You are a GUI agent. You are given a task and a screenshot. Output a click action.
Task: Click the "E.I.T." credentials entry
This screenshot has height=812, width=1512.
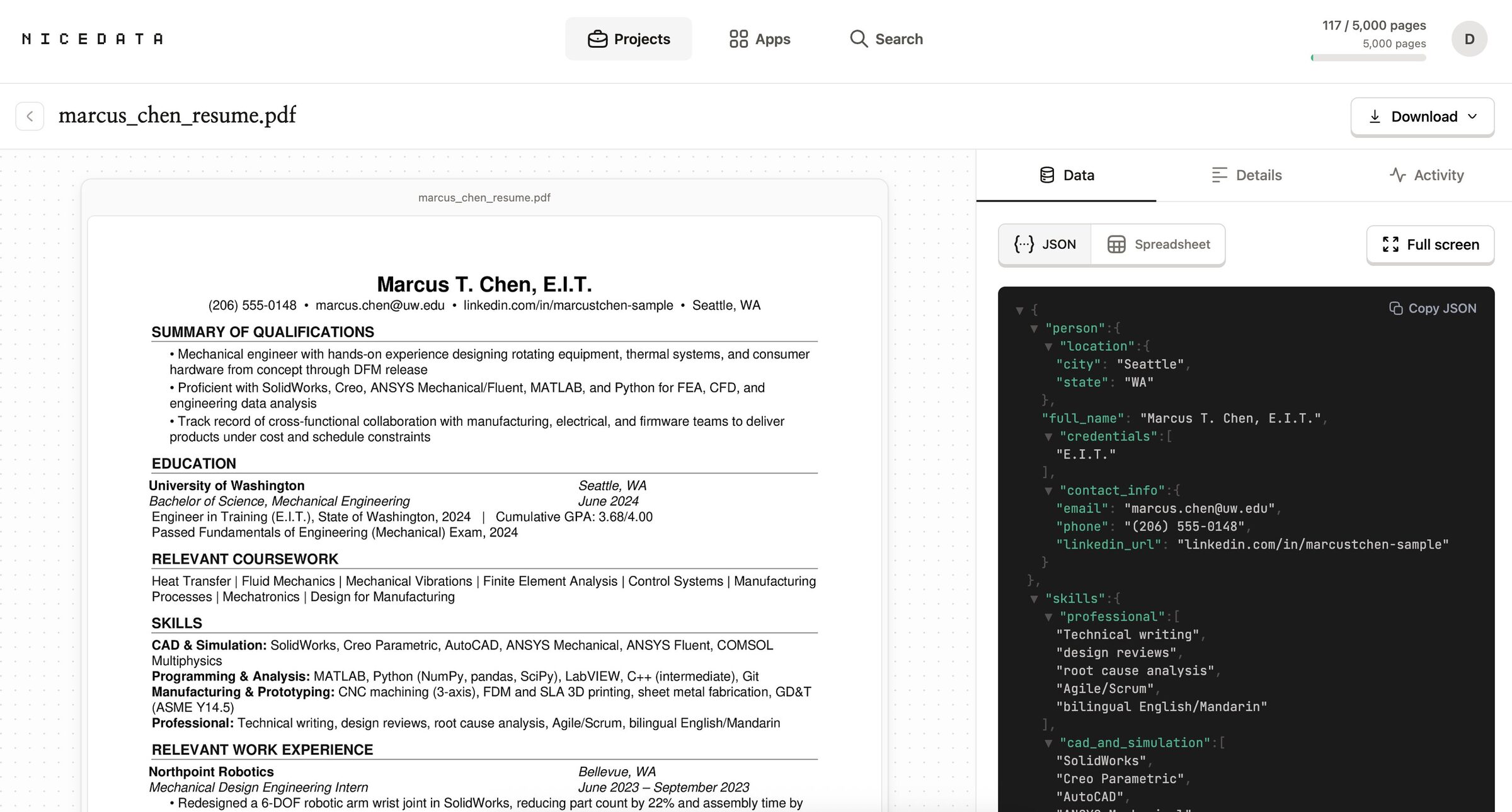click(x=1086, y=454)
